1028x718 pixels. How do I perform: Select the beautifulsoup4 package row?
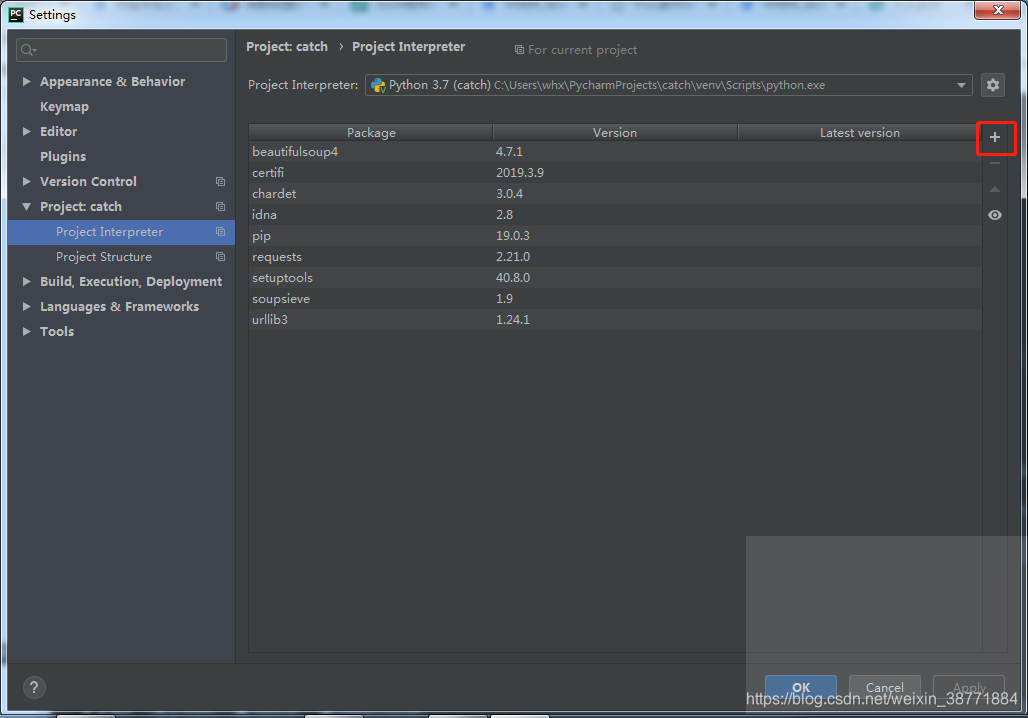coord(615,151)
